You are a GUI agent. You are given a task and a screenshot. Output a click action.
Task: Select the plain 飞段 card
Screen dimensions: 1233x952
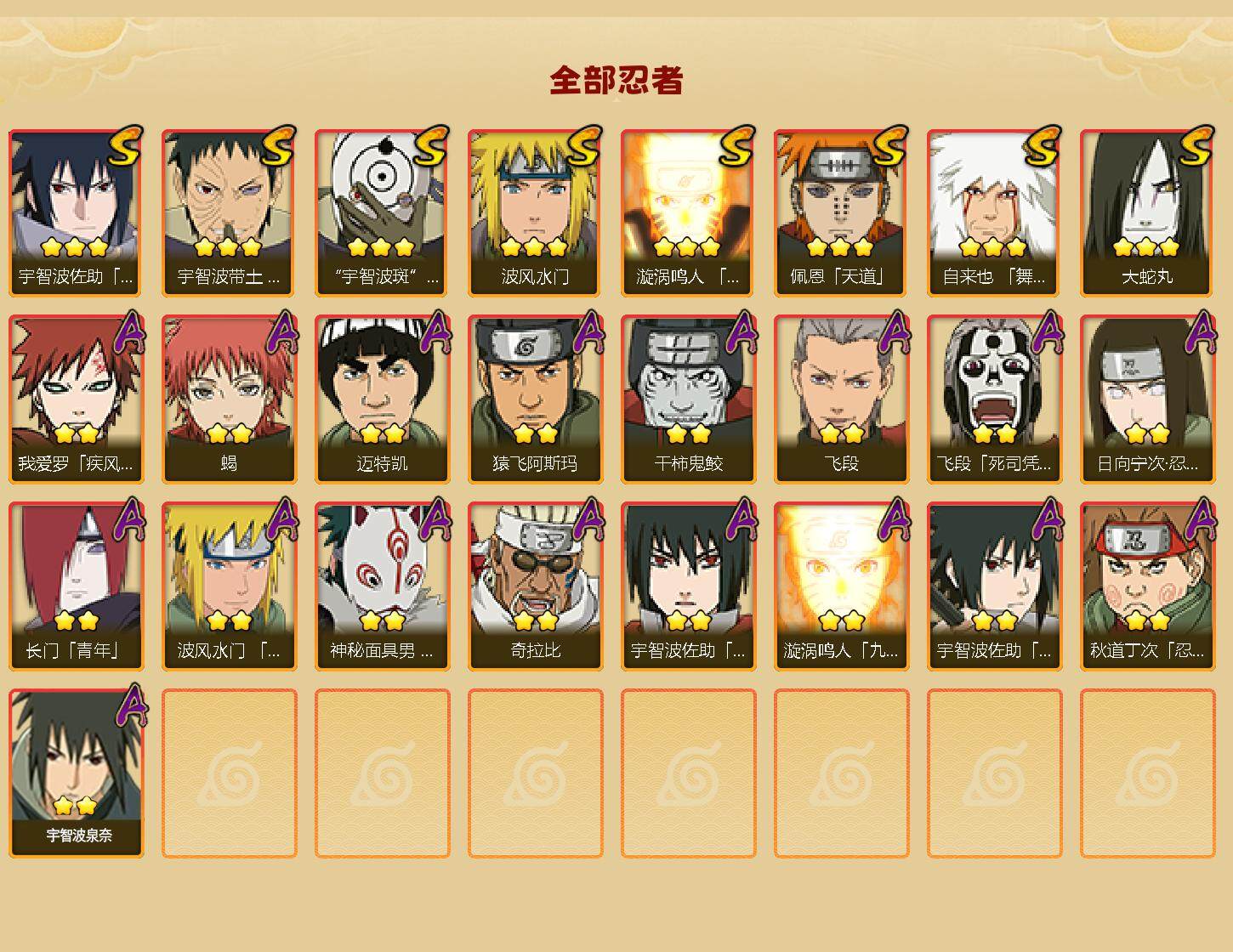841,399
